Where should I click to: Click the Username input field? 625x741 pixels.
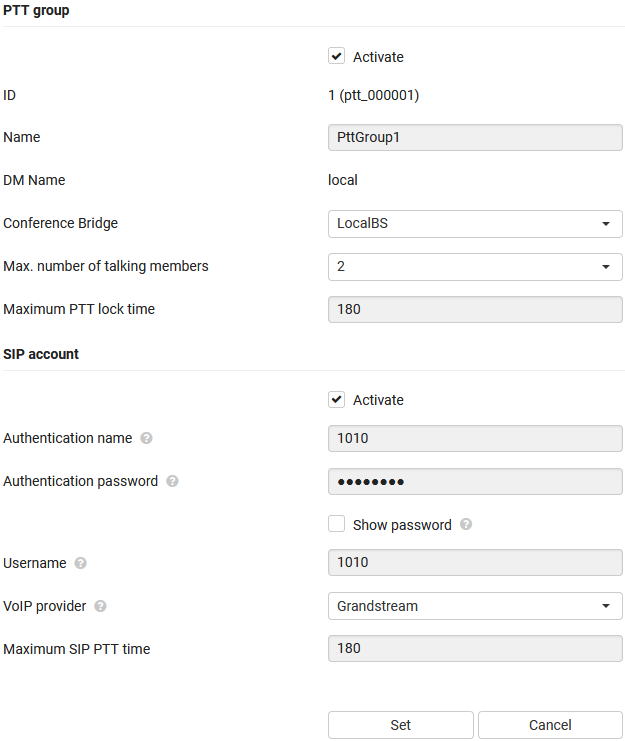pos(475,563)
